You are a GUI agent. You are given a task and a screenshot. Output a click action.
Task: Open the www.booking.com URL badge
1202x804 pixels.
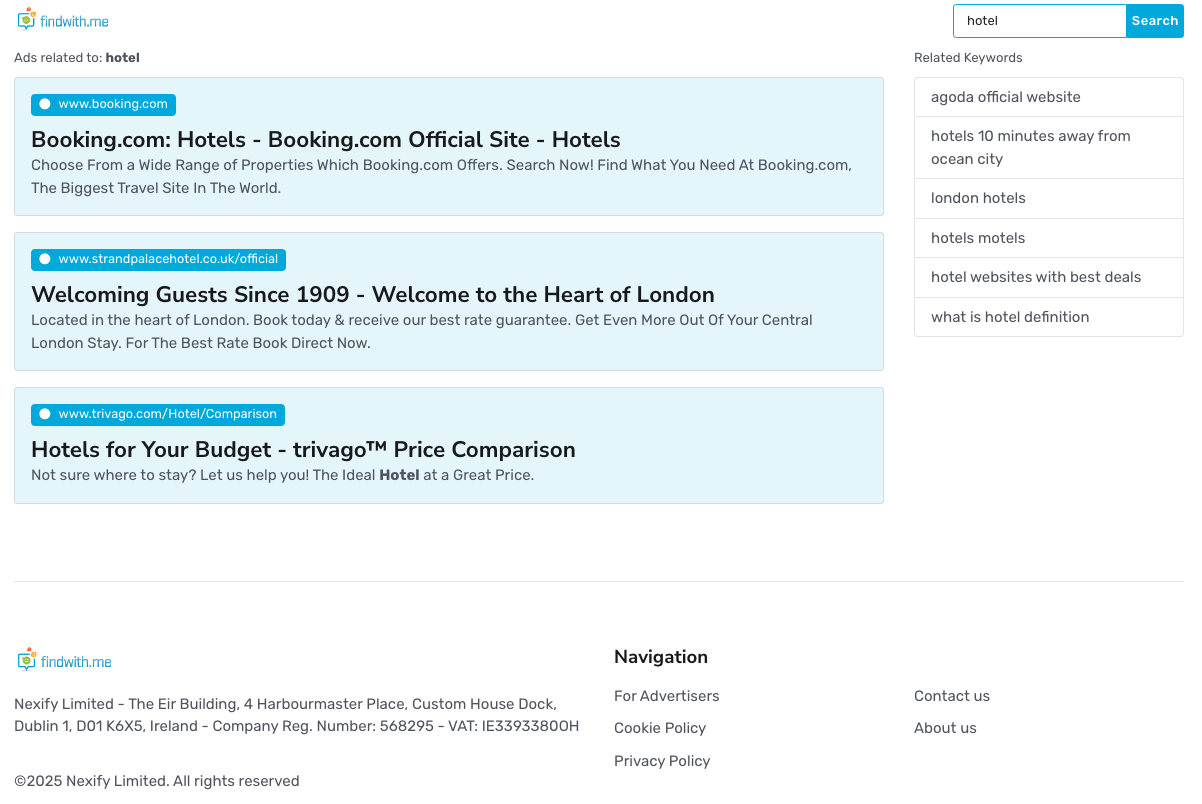tap(103, 104)
